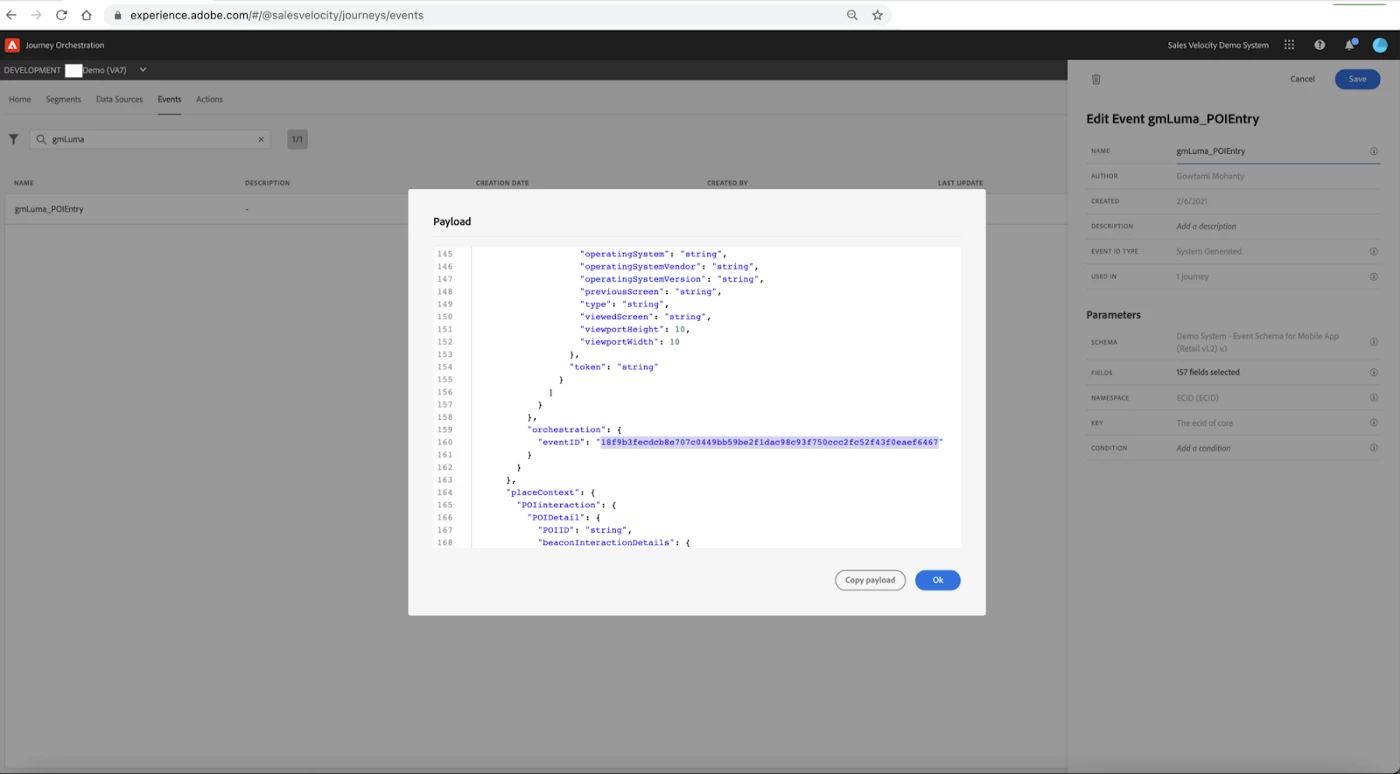Open notifications bell icon
Screen dimensions: 1400x774
point(1350,45)
